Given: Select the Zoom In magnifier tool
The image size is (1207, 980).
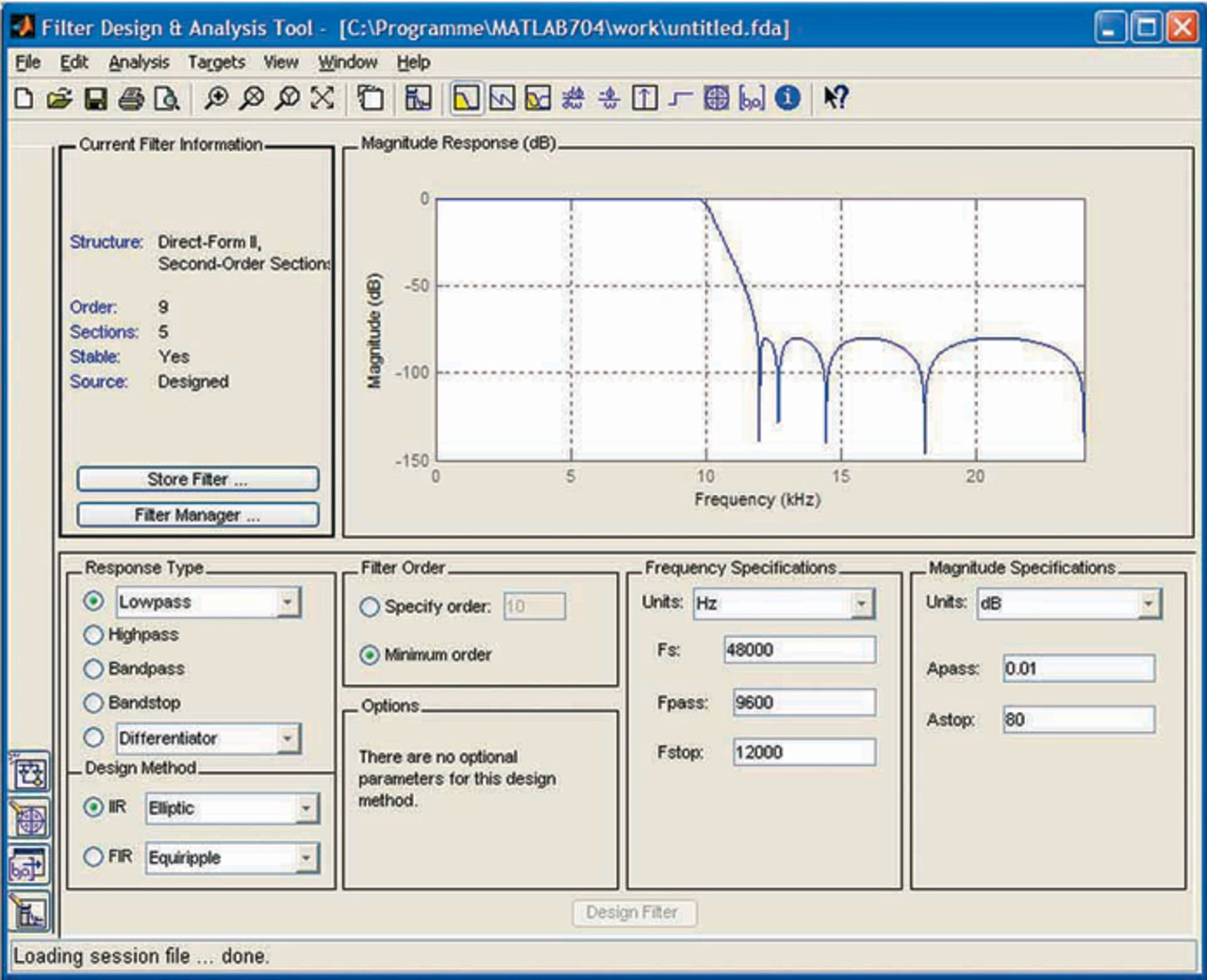Looking at the screenshot, I should [216, 98].
